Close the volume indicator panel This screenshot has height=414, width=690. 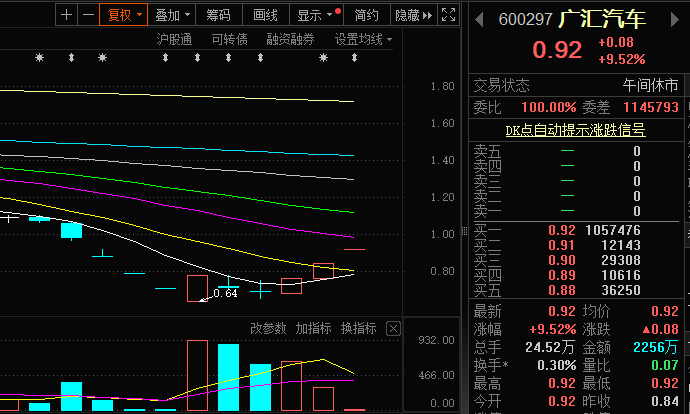tap(393, 329)
